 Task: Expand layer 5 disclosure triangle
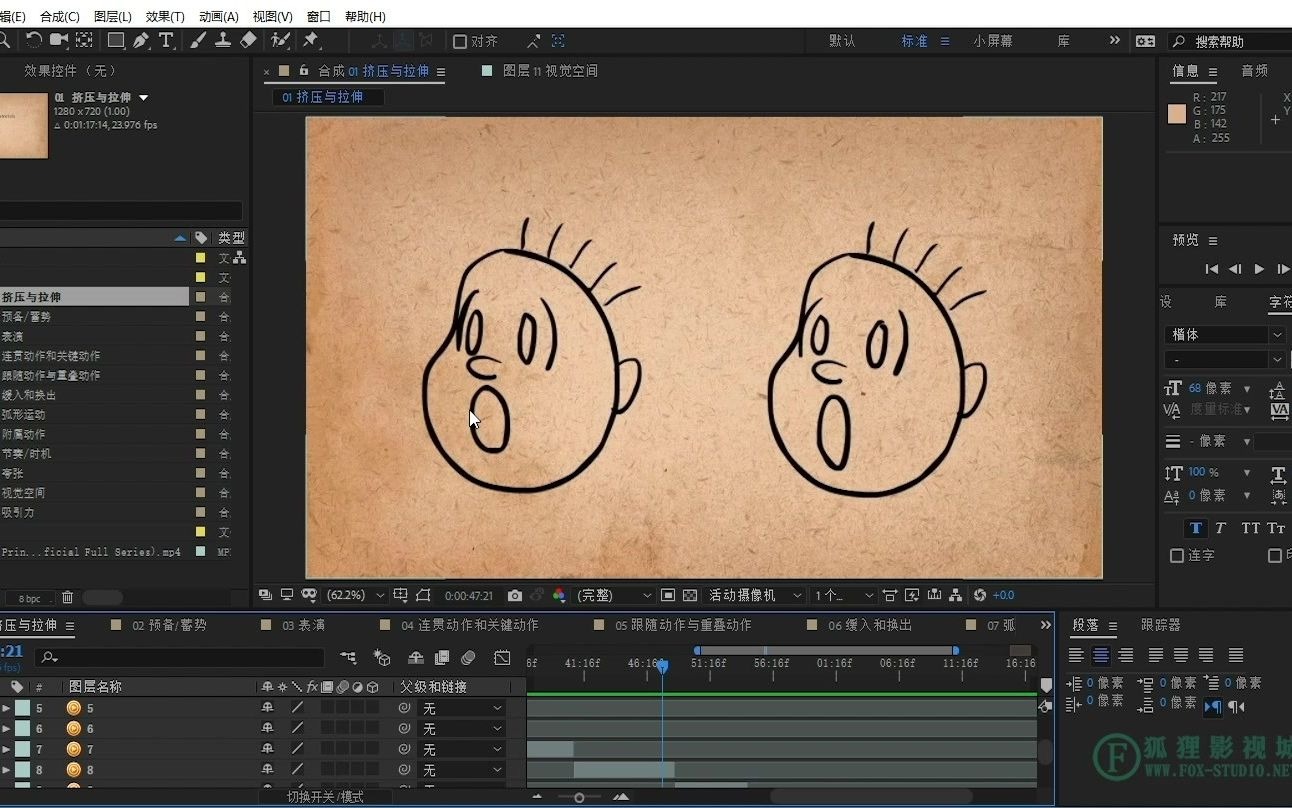coord(6,708)
